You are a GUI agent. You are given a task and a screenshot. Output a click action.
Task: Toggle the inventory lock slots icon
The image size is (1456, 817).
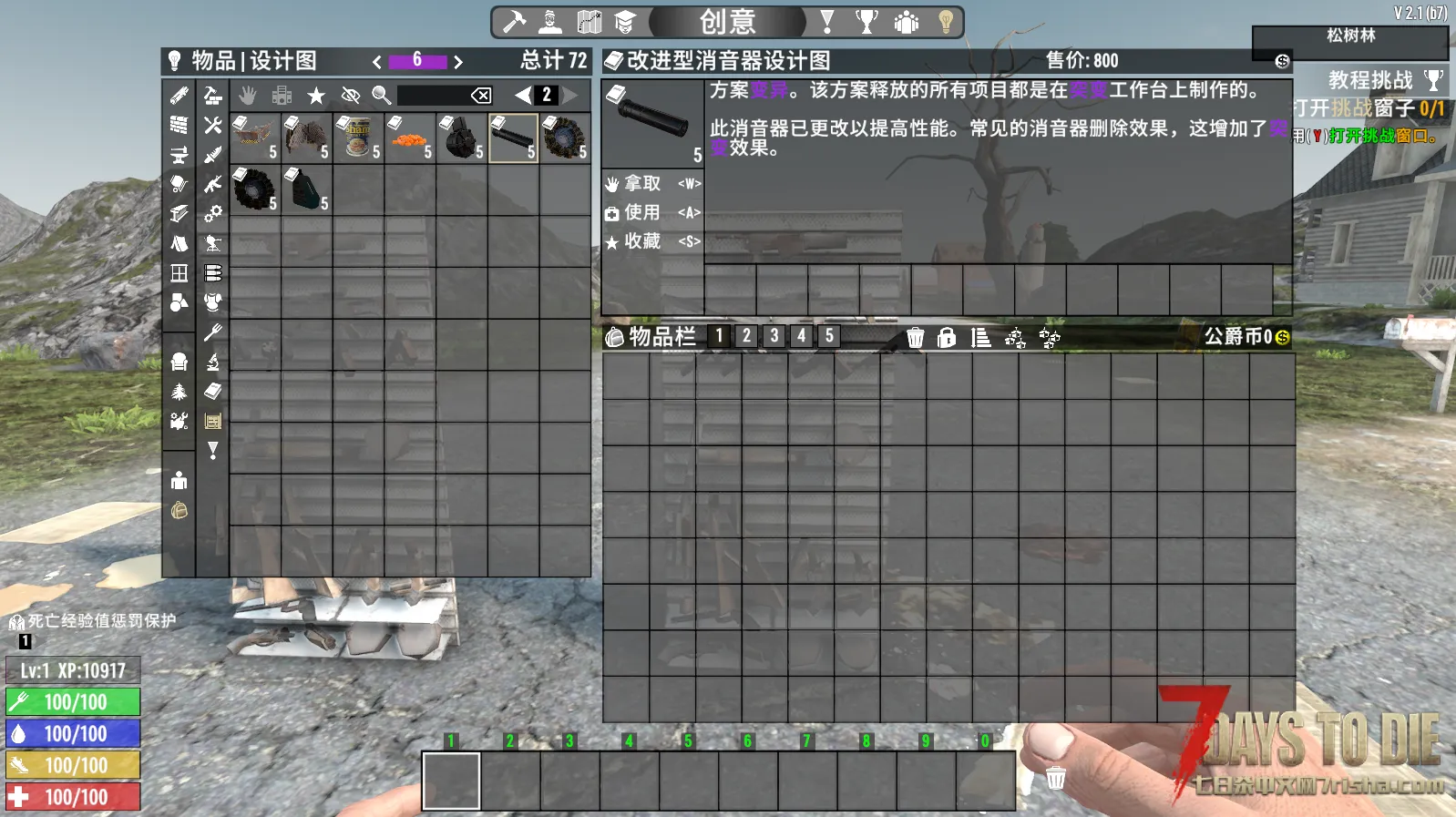947,338
